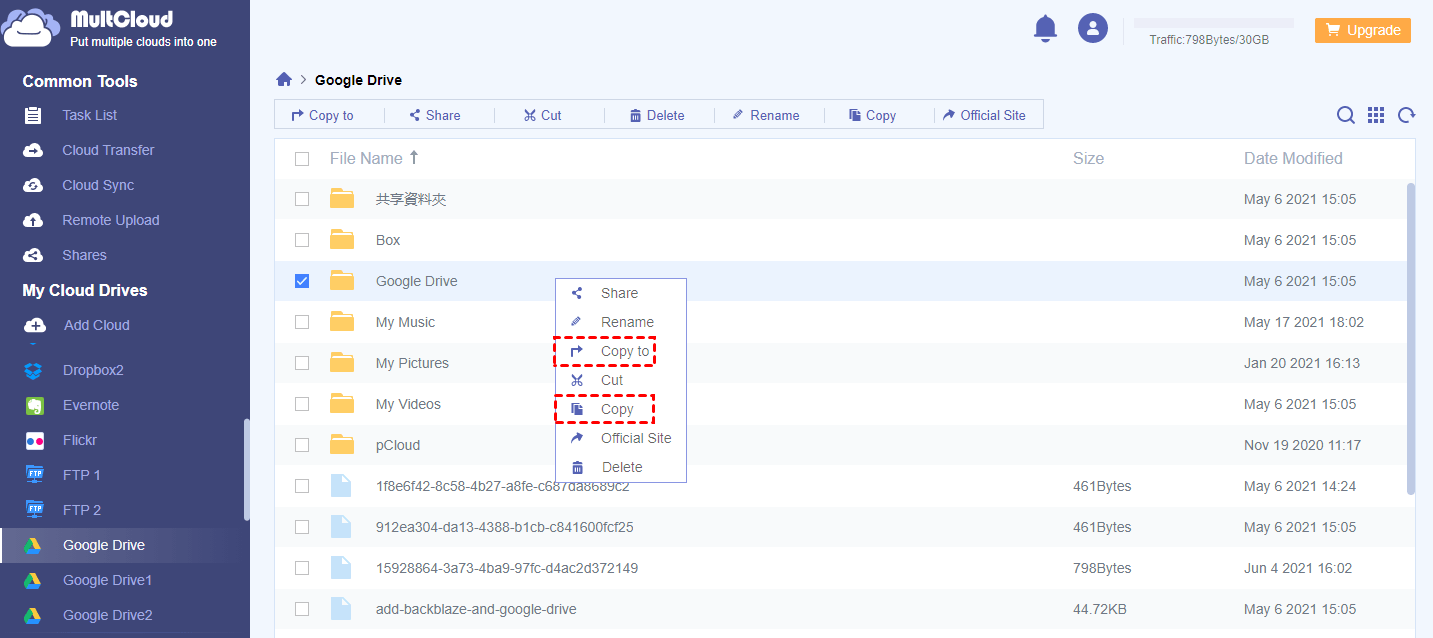Click the Upgrade button
Screen dimensions: 1433x638
click(1363, 30)
